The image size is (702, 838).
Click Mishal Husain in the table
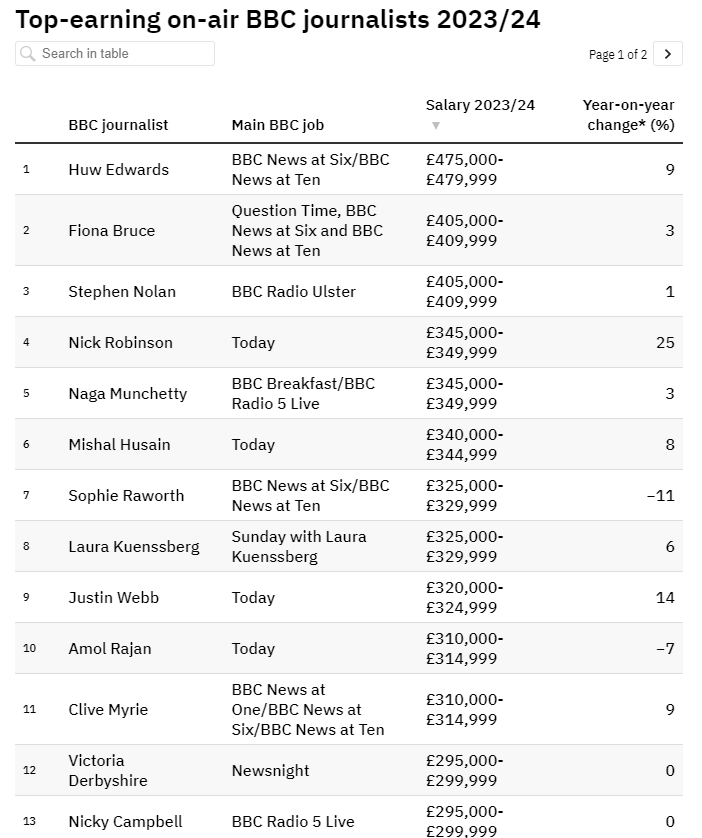[x=119, y=445]
